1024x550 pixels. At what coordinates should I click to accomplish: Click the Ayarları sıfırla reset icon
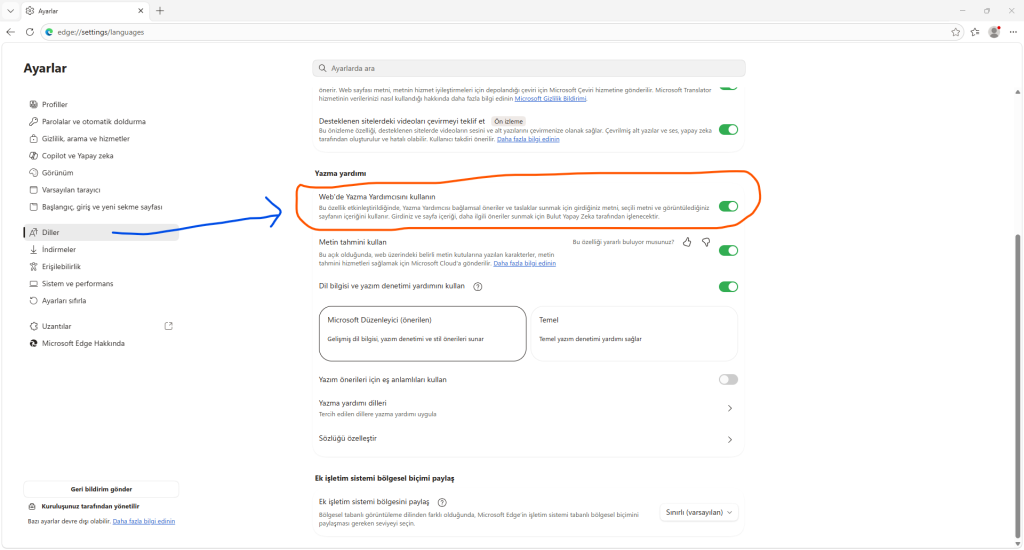click(33, 300)
